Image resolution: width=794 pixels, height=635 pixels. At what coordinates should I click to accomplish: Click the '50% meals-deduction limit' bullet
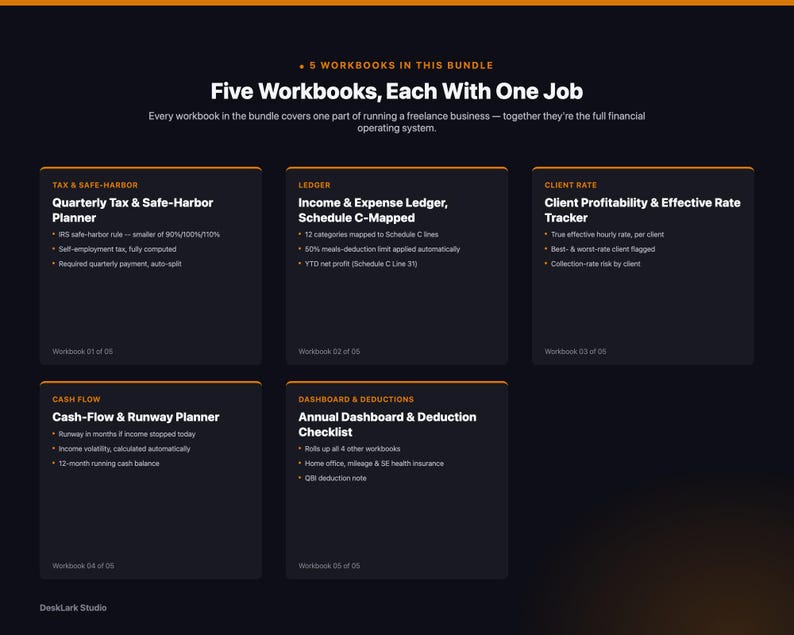pos(382,249)
